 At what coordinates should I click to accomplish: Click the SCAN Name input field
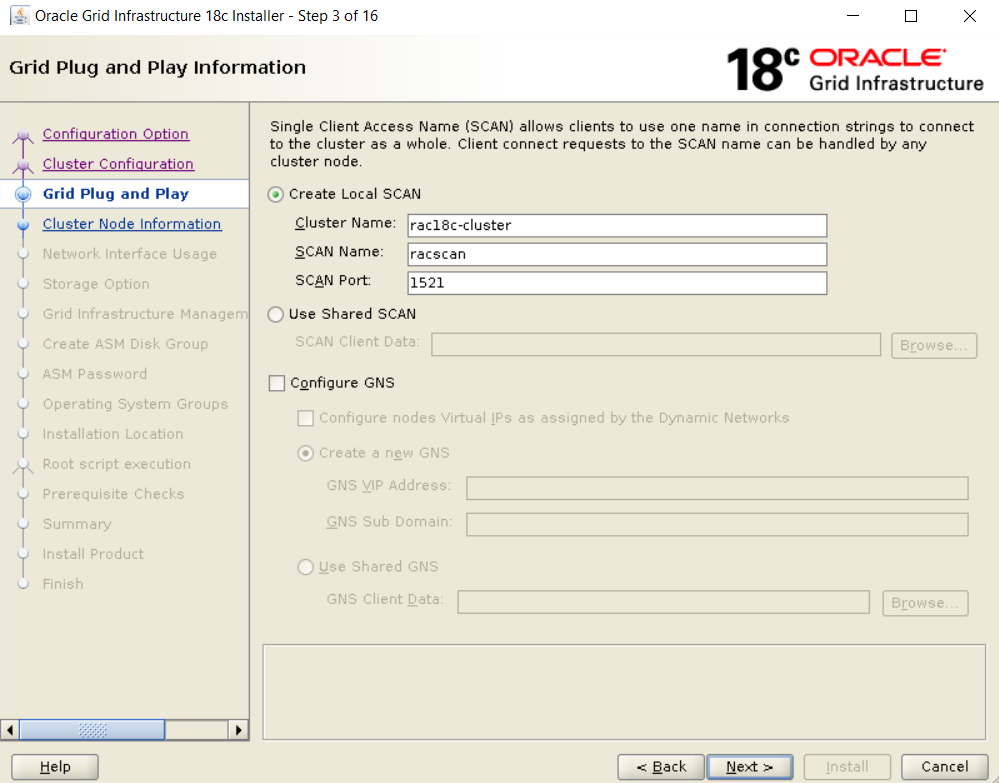tap(617, 254)
